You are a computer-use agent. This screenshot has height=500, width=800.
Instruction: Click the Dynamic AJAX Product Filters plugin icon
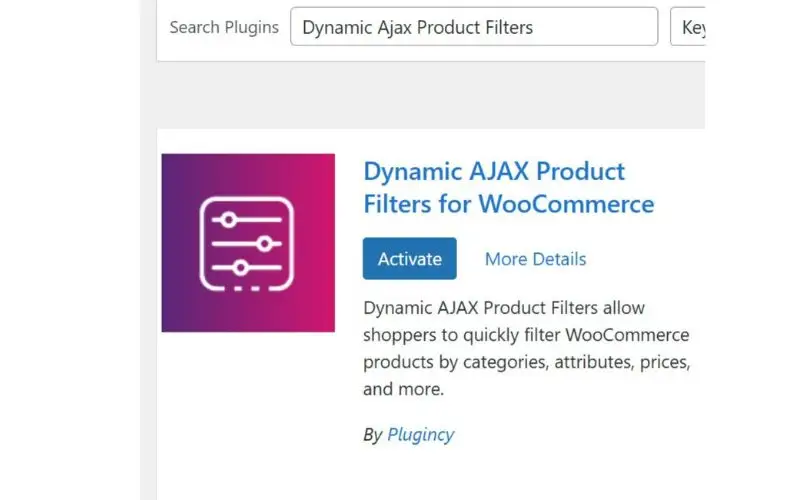point(248,243)
